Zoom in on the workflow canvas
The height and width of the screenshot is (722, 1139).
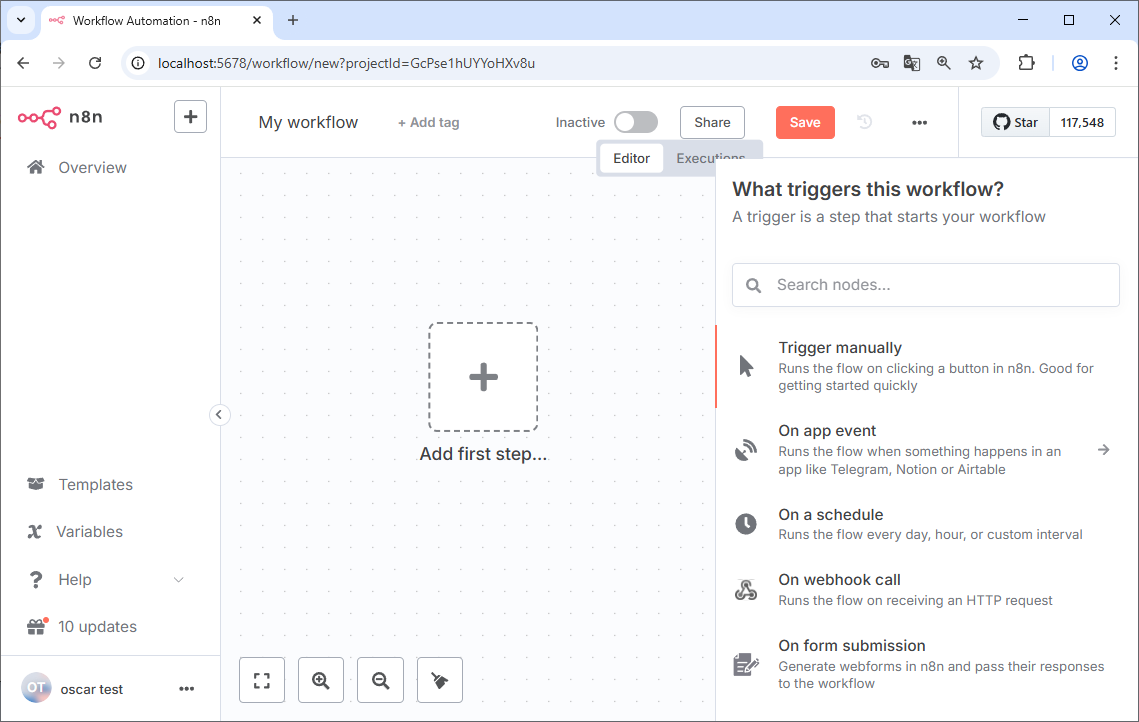320,680
